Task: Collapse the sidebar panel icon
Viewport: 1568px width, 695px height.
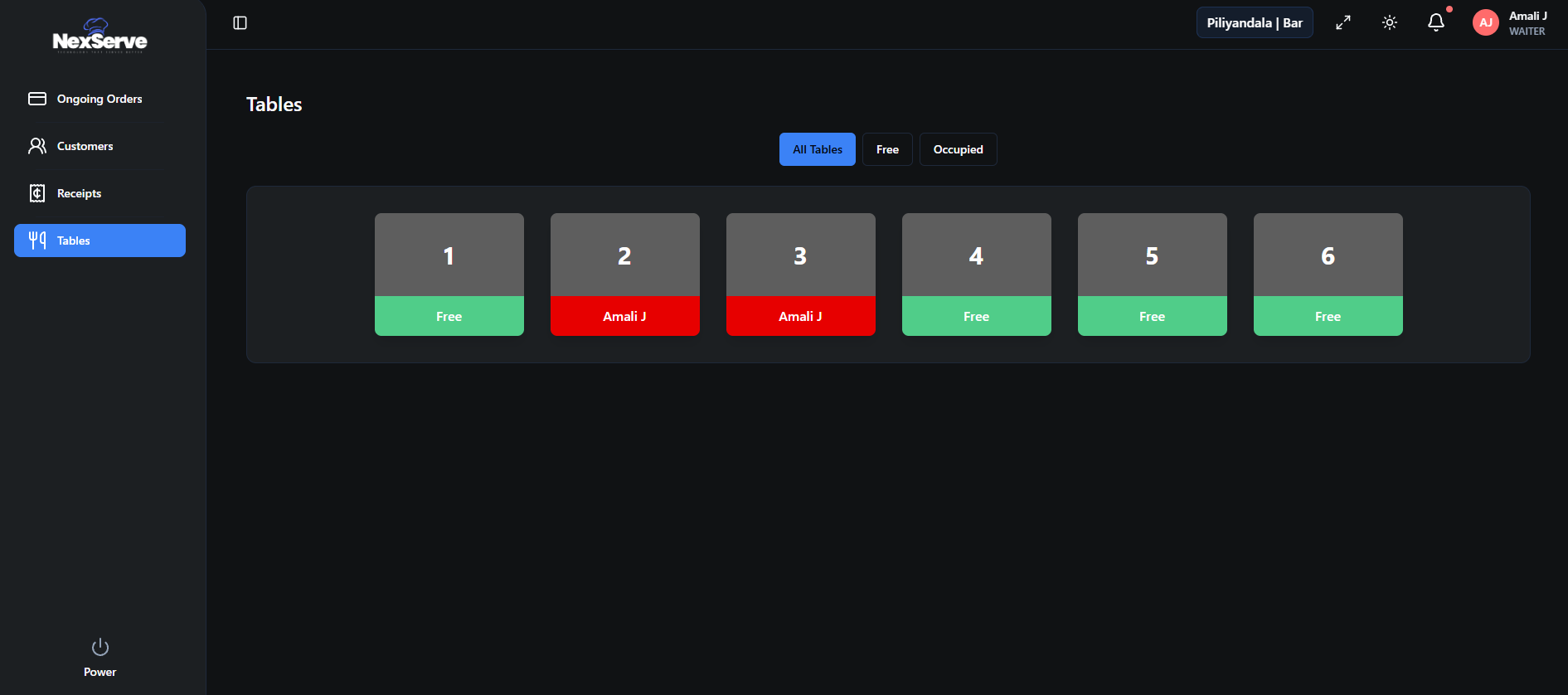Action: (x=240, y=23)
